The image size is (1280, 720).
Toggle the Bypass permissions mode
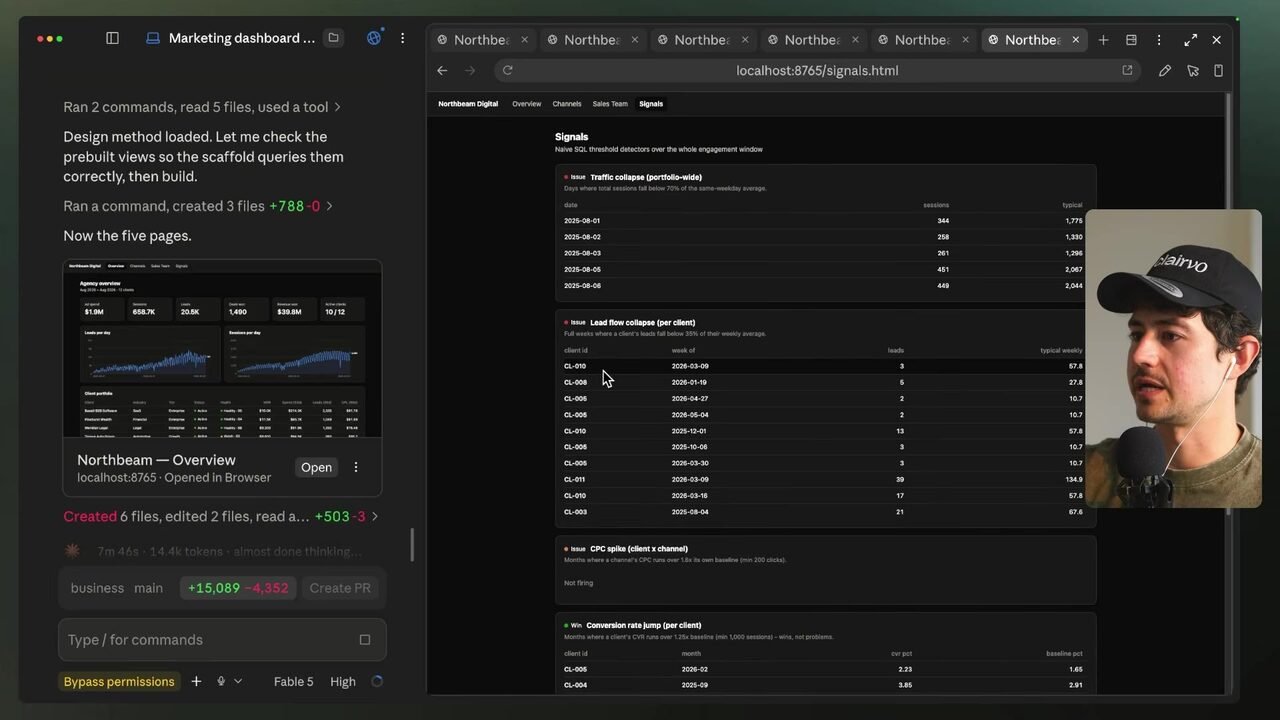tap(119, 681)
